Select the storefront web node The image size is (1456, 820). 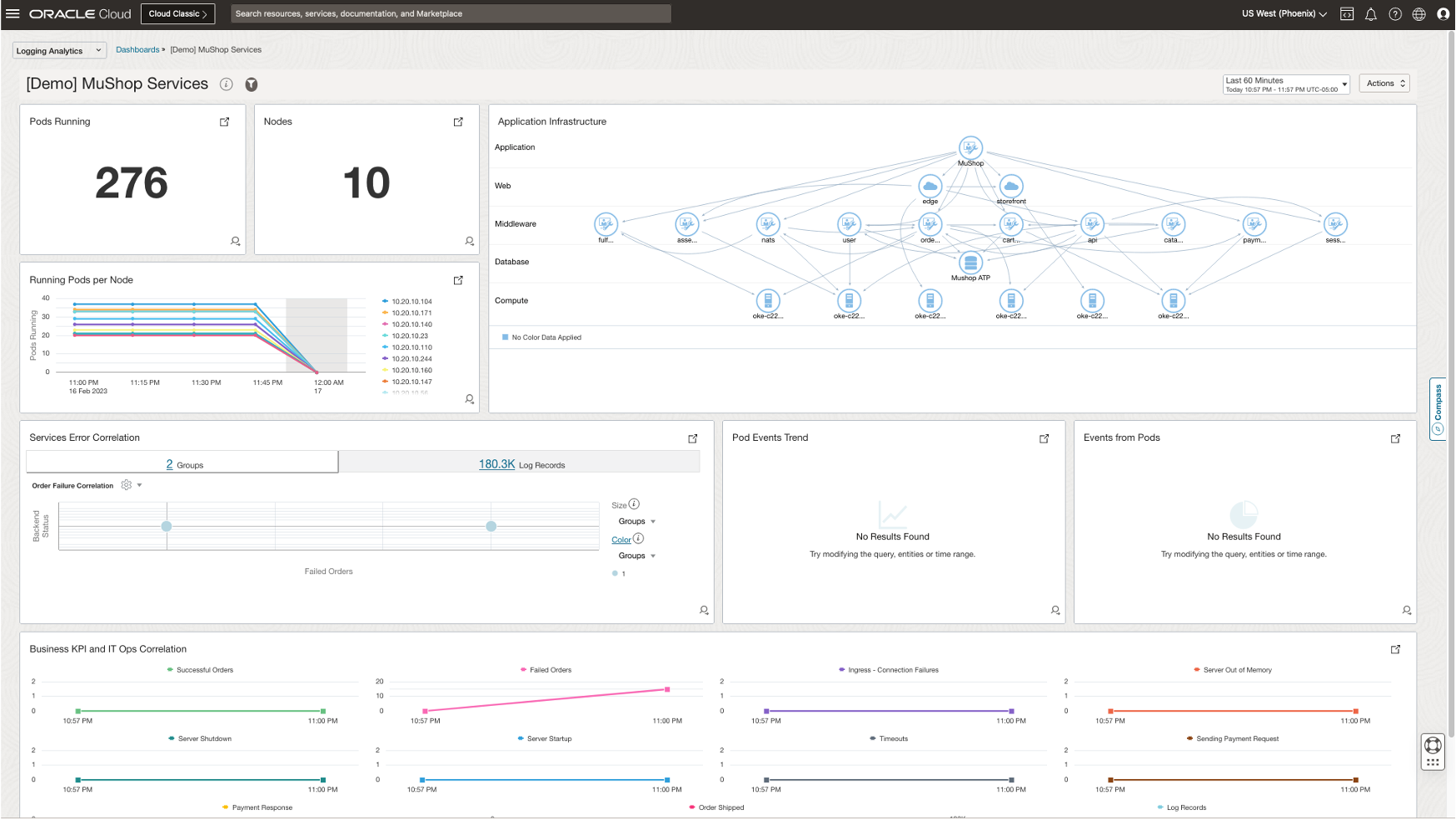1011,186
